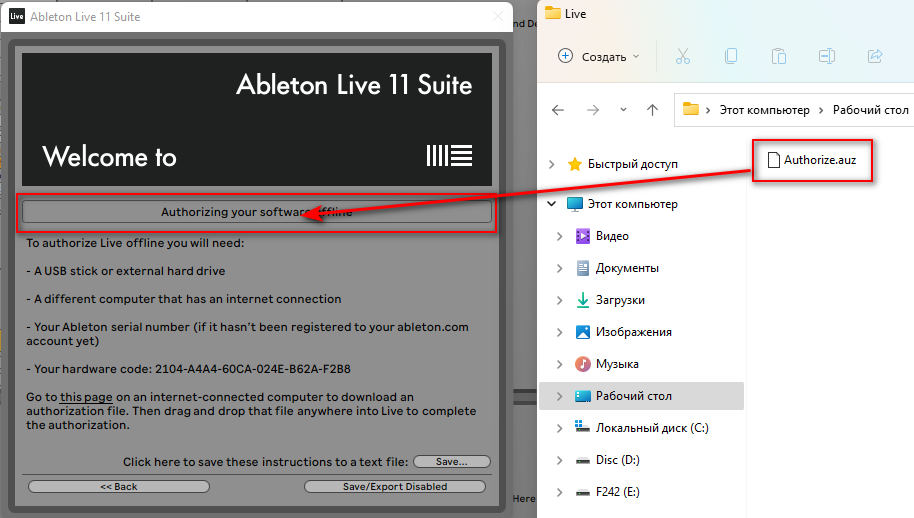Open the Создать dropdown menu
The image size is (914, 518).
(599, 57)
